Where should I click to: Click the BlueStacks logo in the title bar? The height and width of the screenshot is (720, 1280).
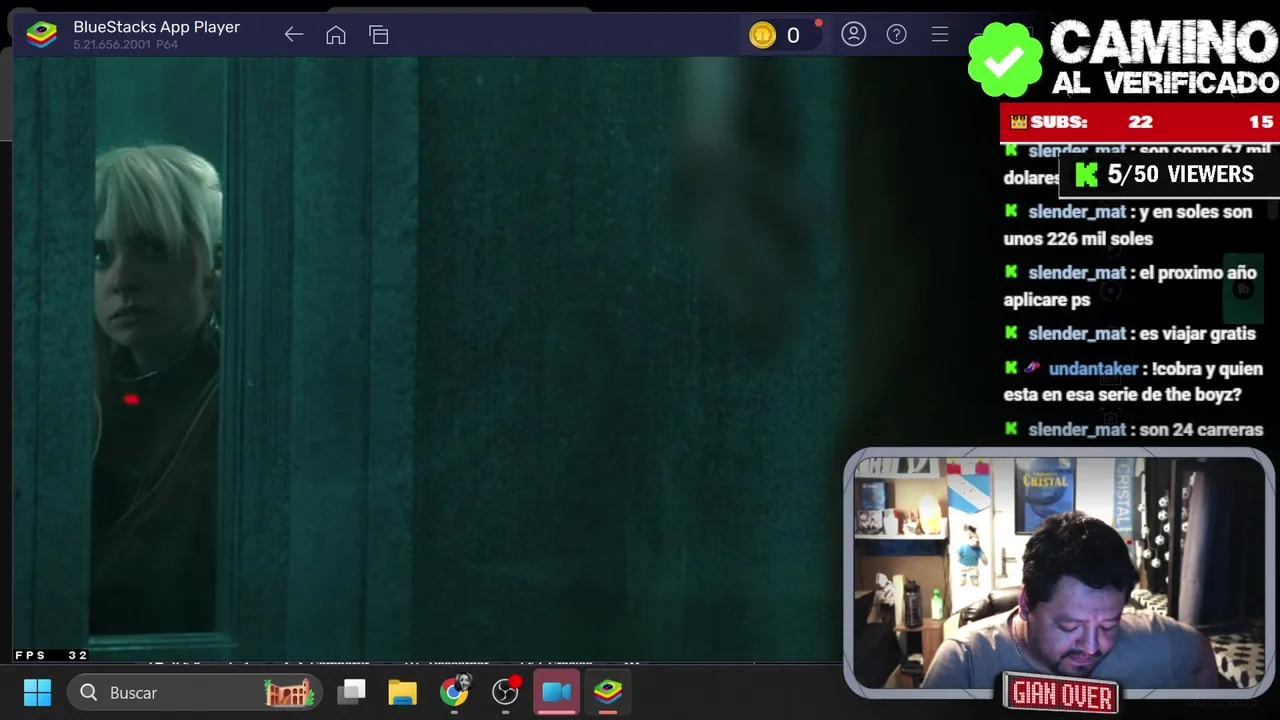[41, 34]
